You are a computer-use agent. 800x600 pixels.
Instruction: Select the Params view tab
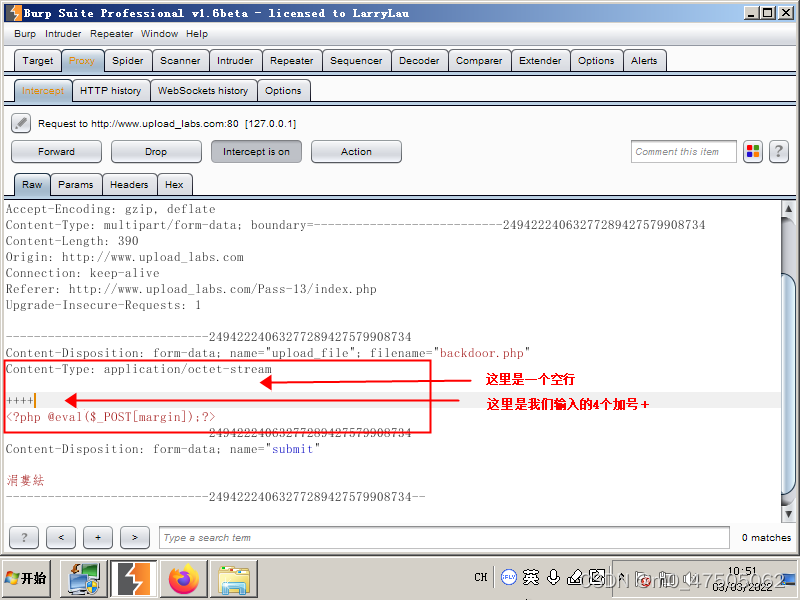click(x=76, y=185)
